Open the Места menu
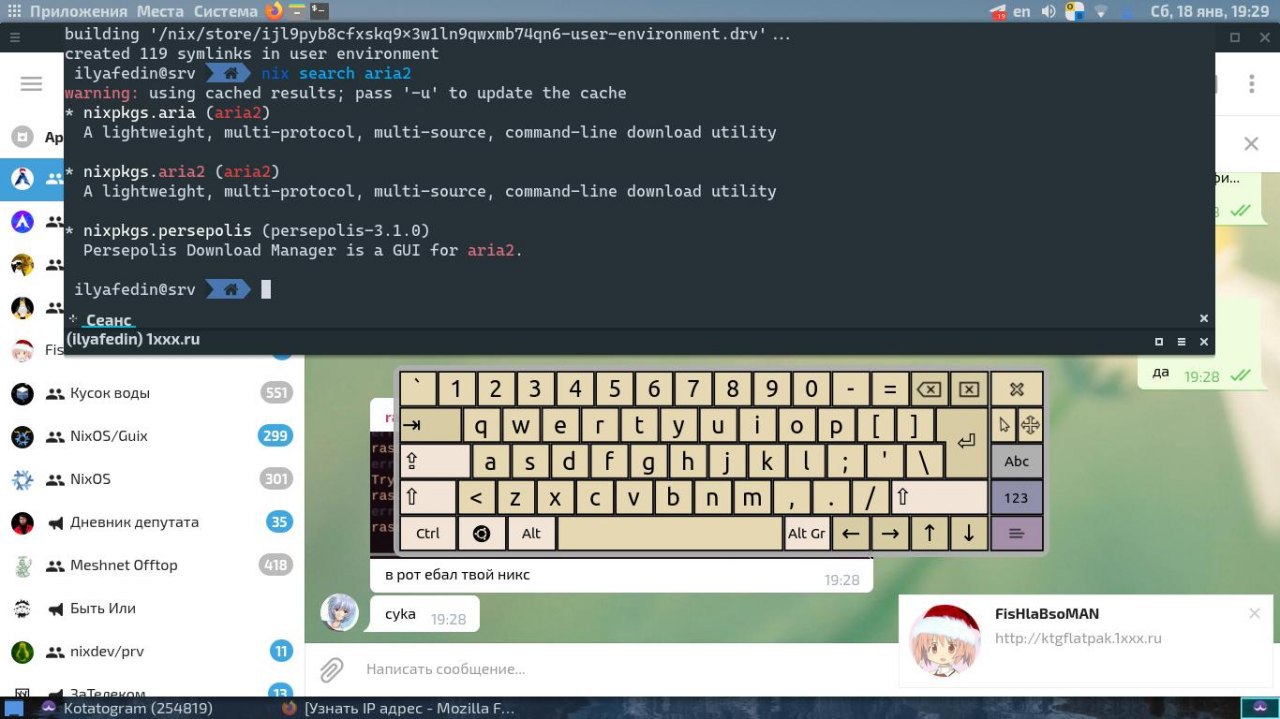This screenshot has height=719, width=1280. pyautogui.click(x=160, y=12)
